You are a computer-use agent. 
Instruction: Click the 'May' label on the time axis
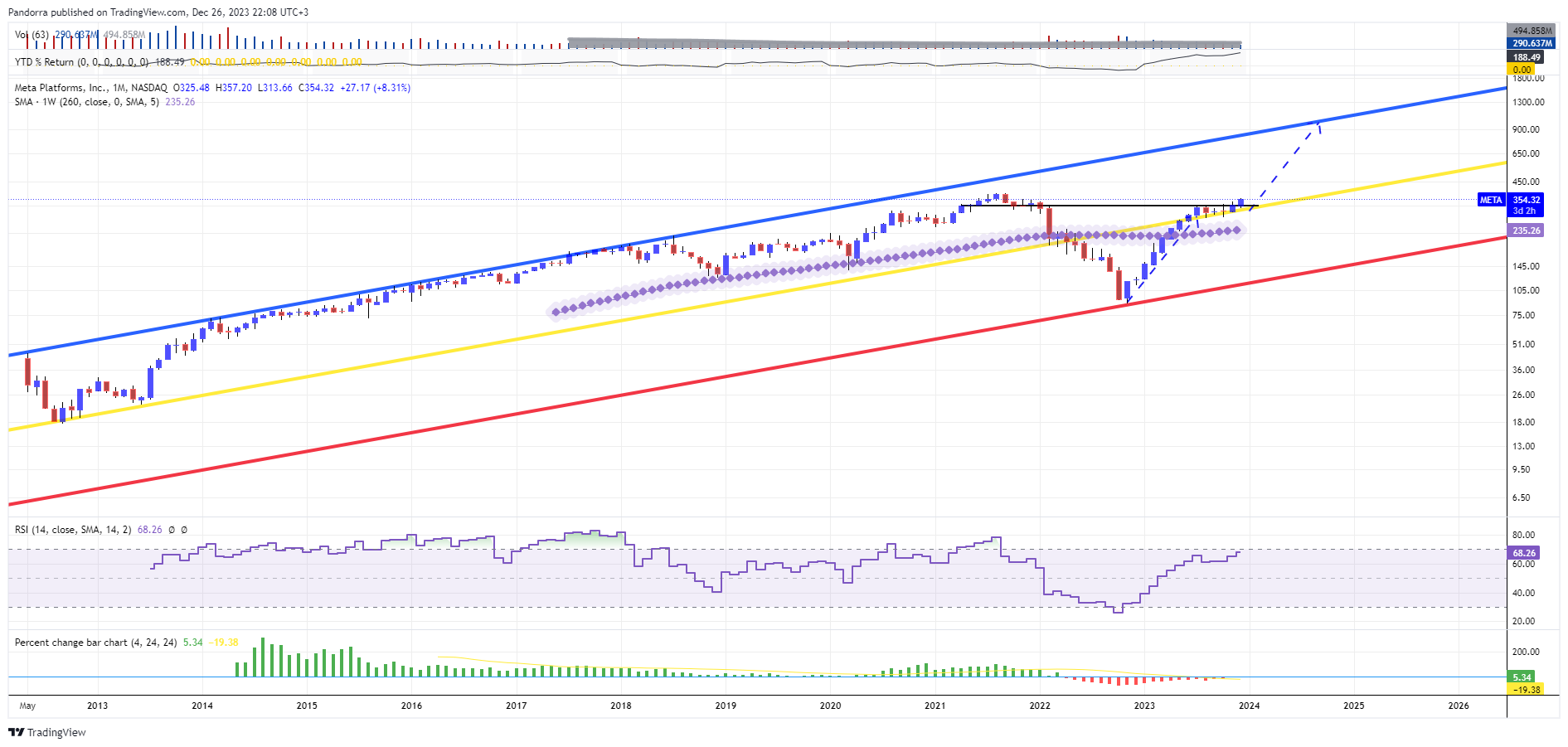[x=27, y=706]
